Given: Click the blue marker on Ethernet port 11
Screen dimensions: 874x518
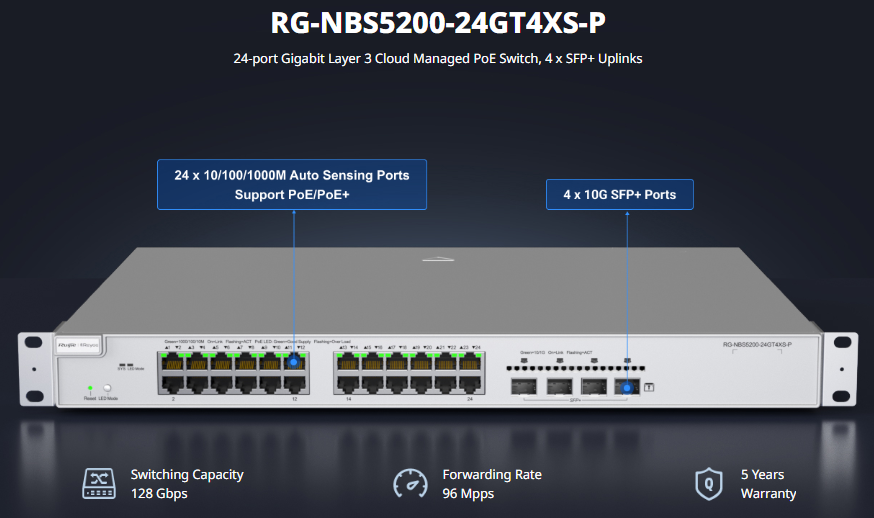Looking at the screenshot, I should pos(294,362).
